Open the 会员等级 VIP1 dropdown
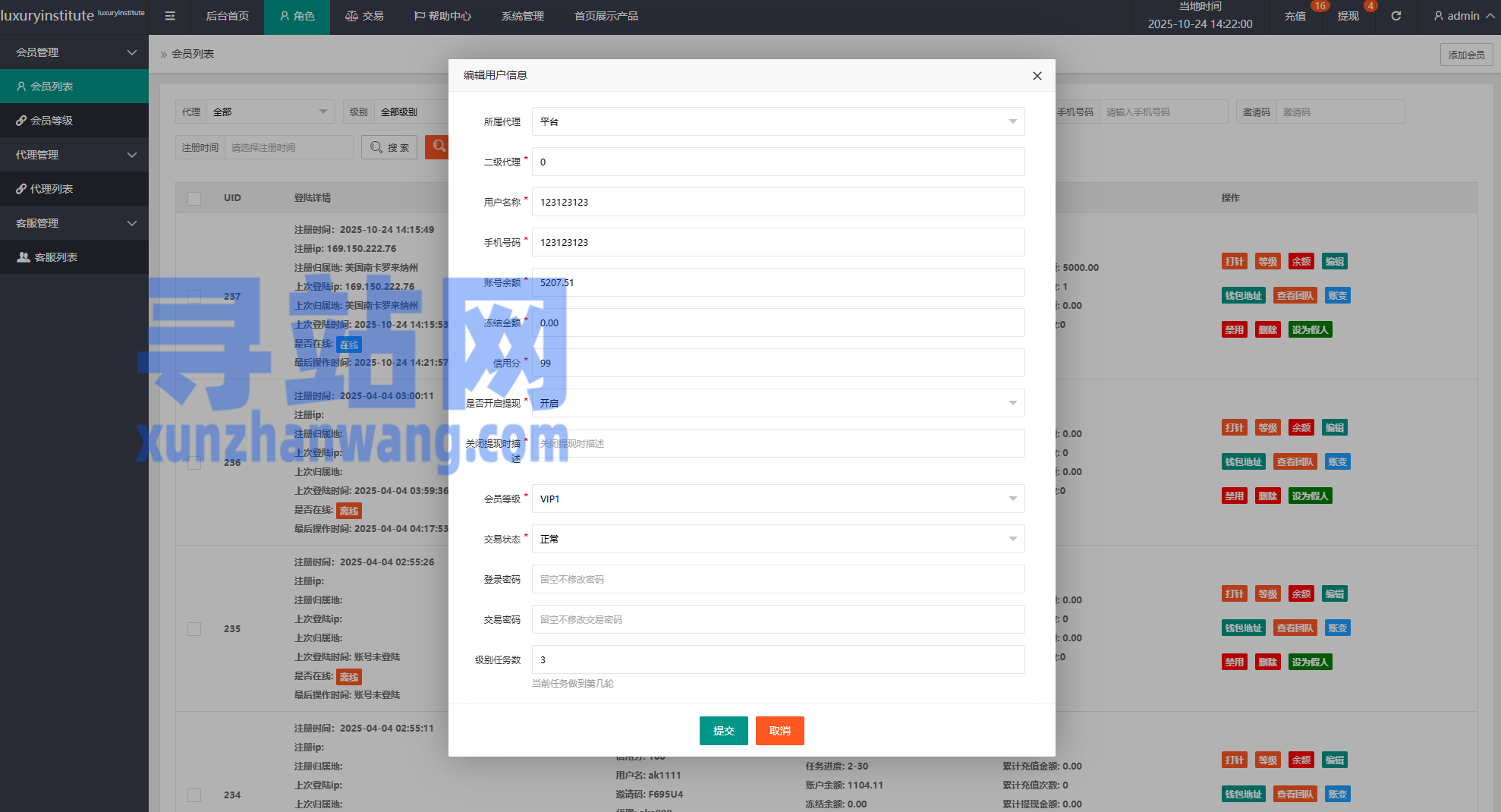The width and height of the screenshot is (1501, 812). [x=778, y=499]
